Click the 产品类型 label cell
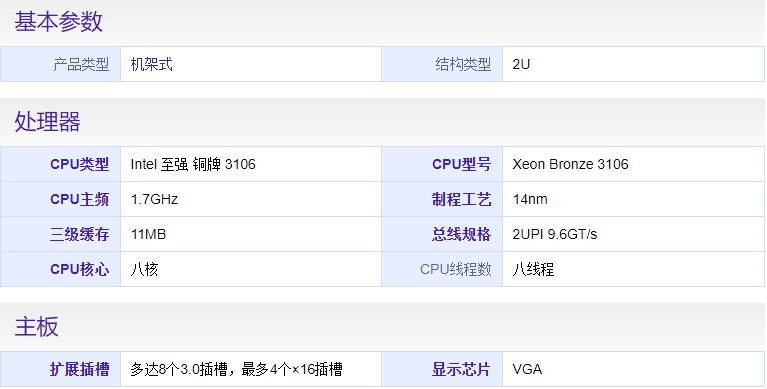 click(61, 64)
